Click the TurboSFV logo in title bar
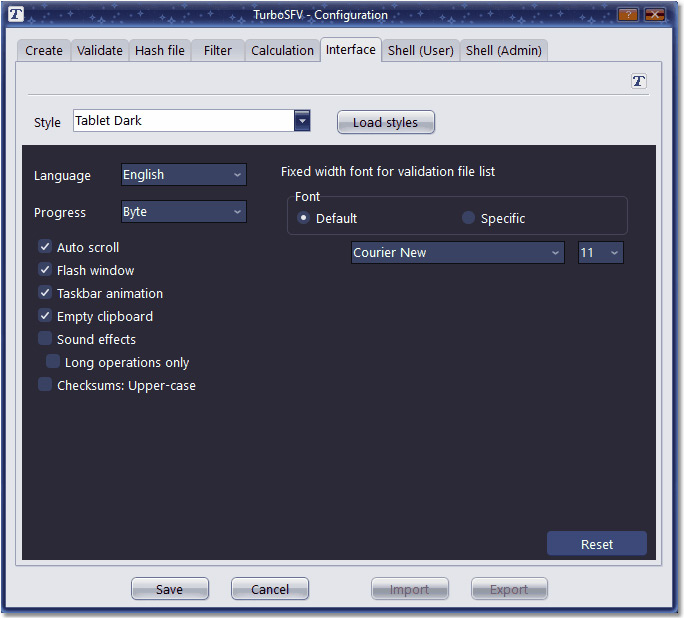 point(16,14)
